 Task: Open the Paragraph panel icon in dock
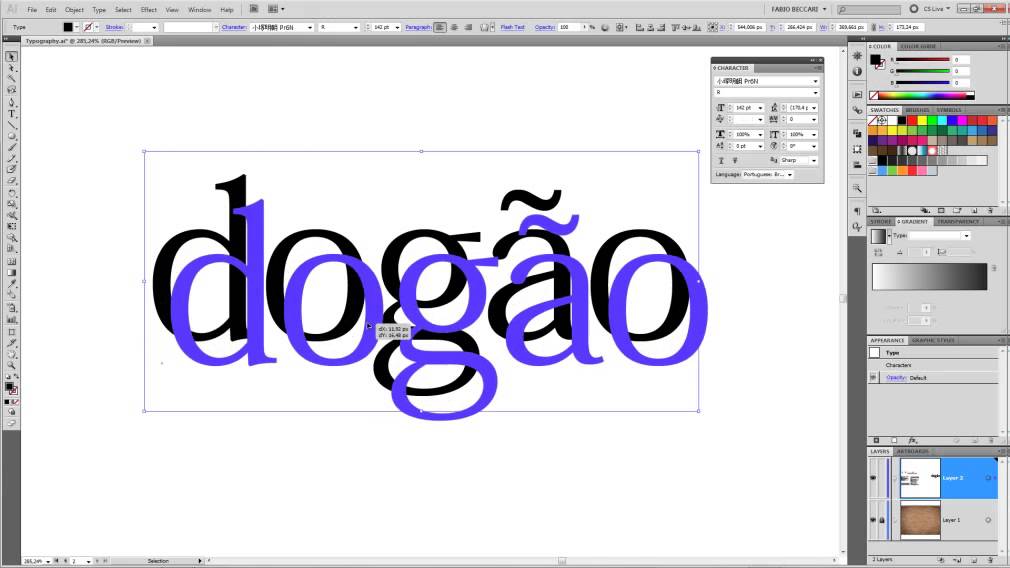(857, 211)
